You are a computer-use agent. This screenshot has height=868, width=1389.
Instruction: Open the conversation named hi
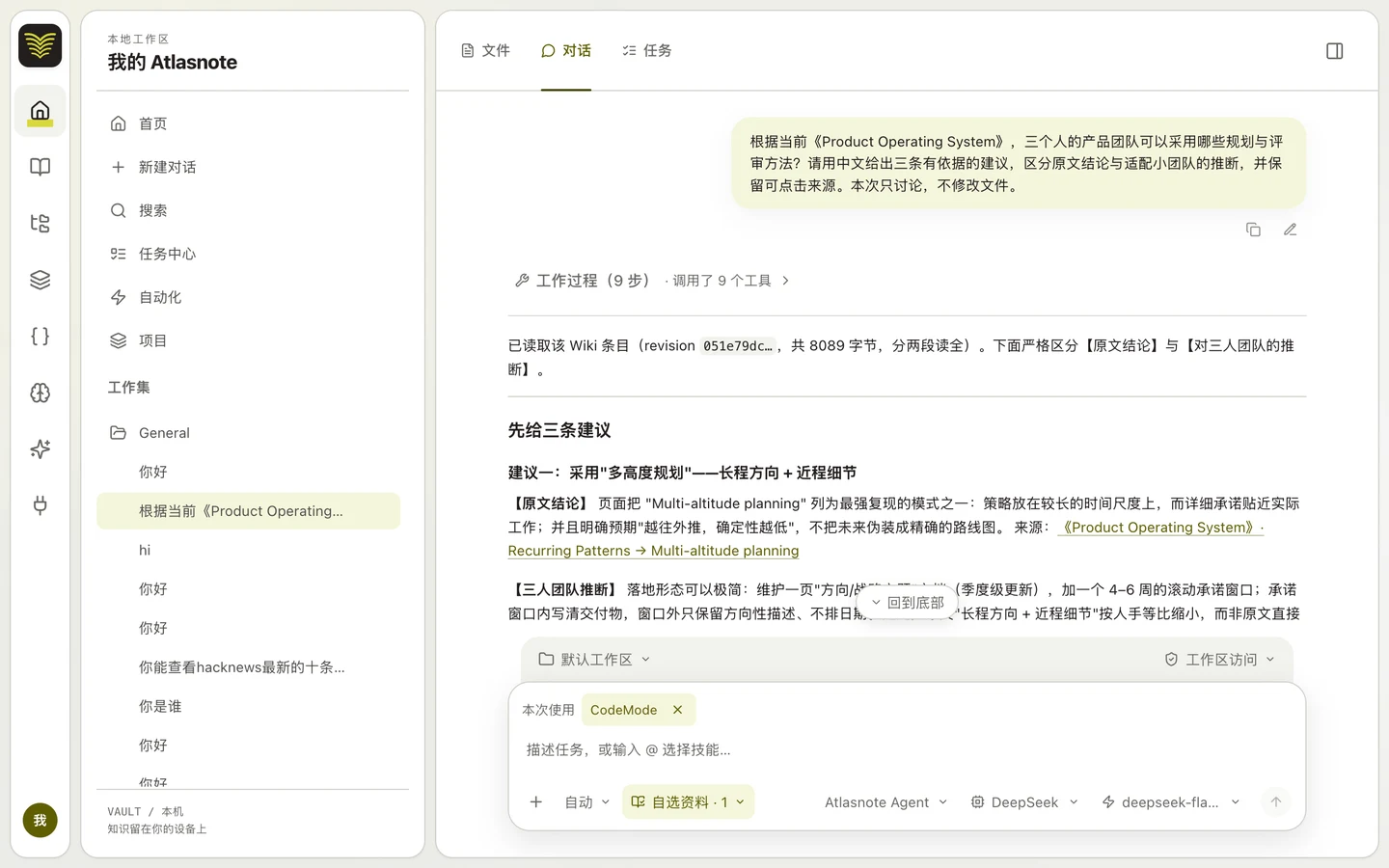[x=248, y=550]
